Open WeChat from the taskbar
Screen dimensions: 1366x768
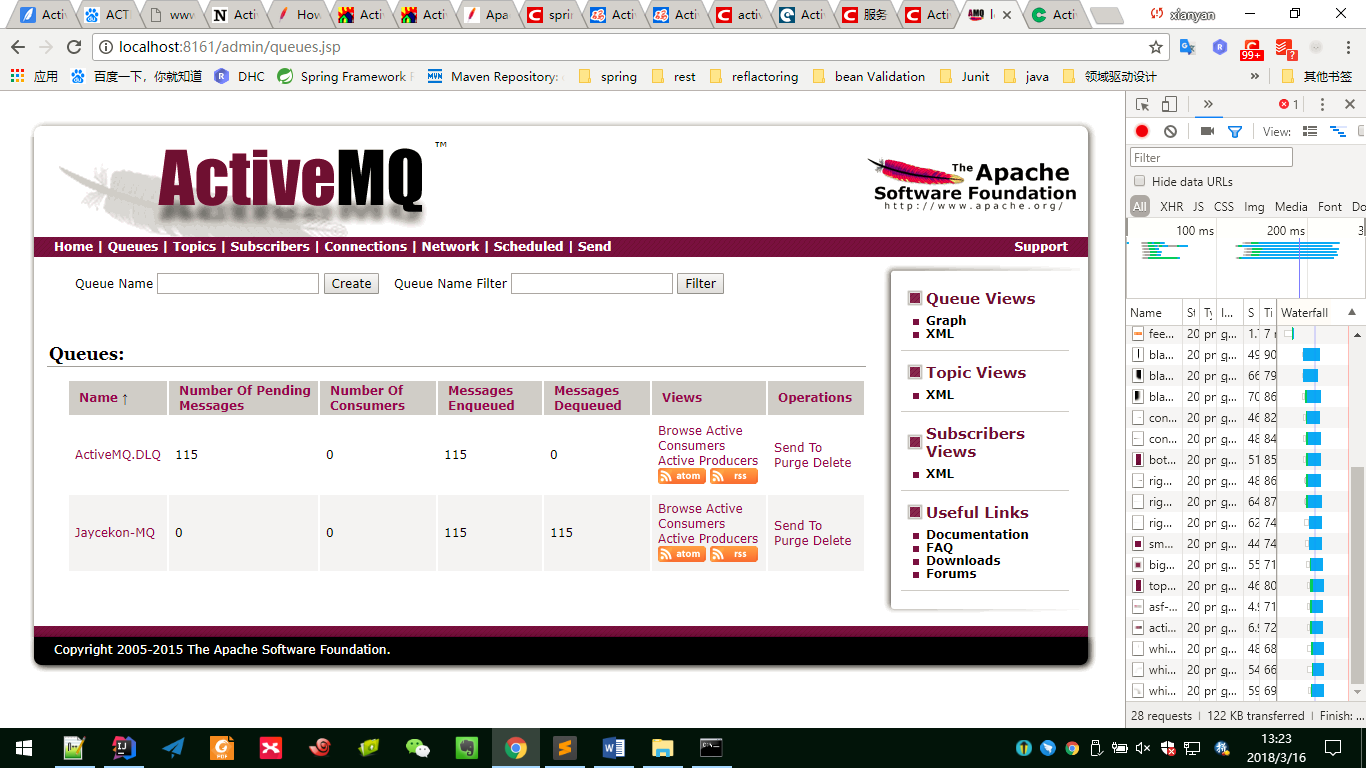tap(417, 747)
